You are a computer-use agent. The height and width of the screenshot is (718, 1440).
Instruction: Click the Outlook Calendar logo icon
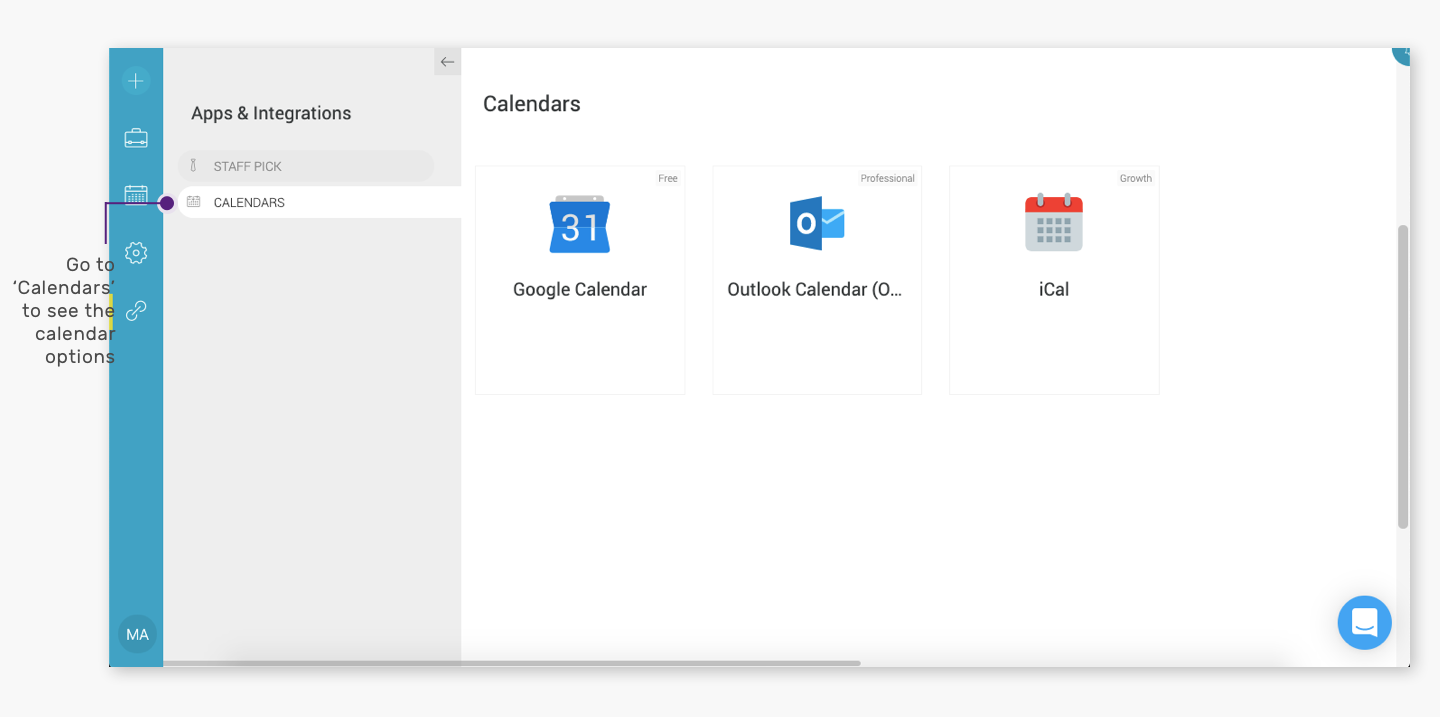[817, 223]
